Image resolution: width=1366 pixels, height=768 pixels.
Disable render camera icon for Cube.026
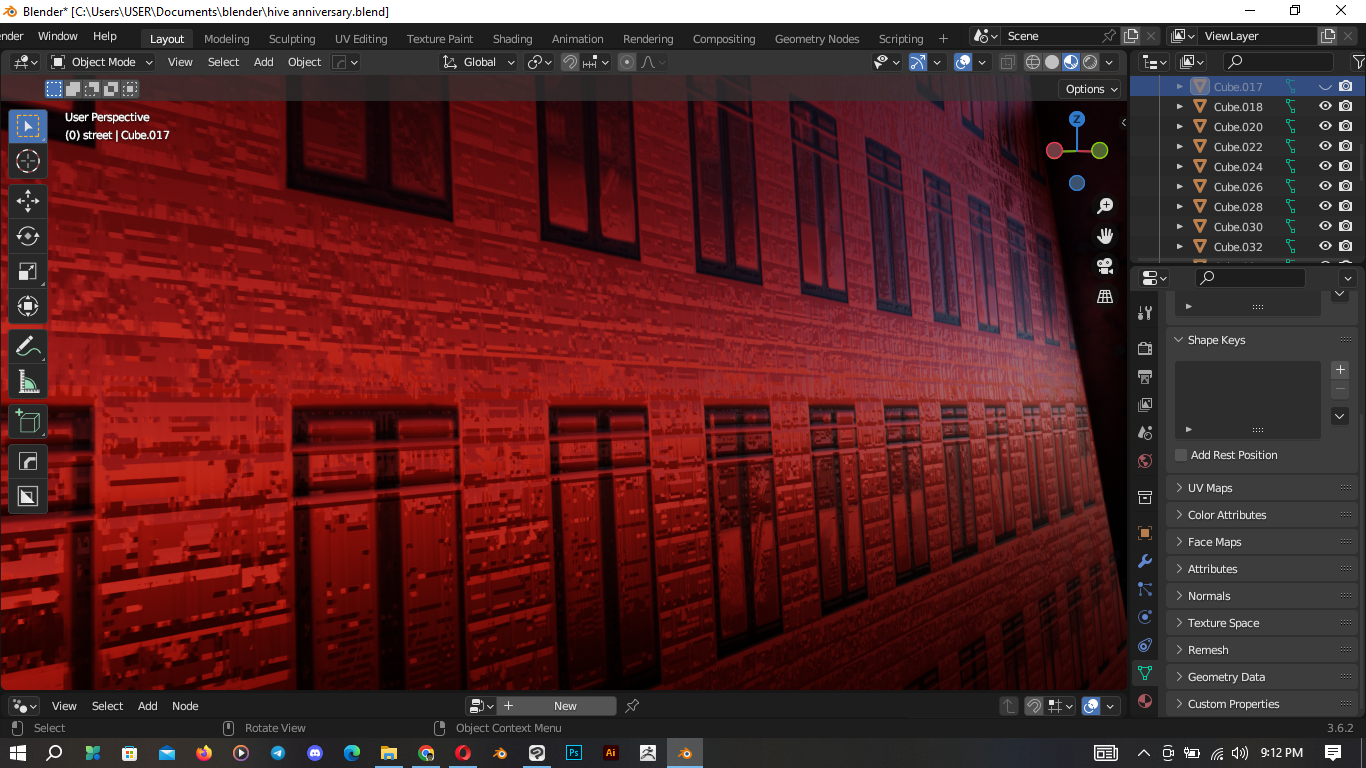(x=1346, y=187)
